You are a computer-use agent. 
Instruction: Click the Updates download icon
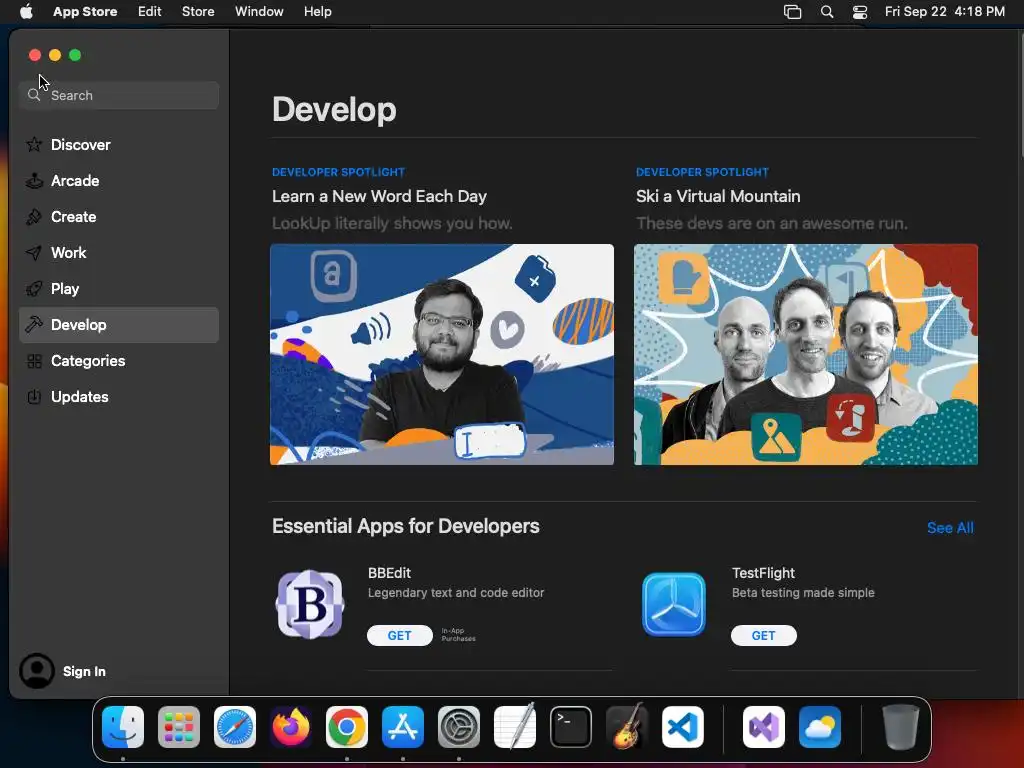click(34, 396)
